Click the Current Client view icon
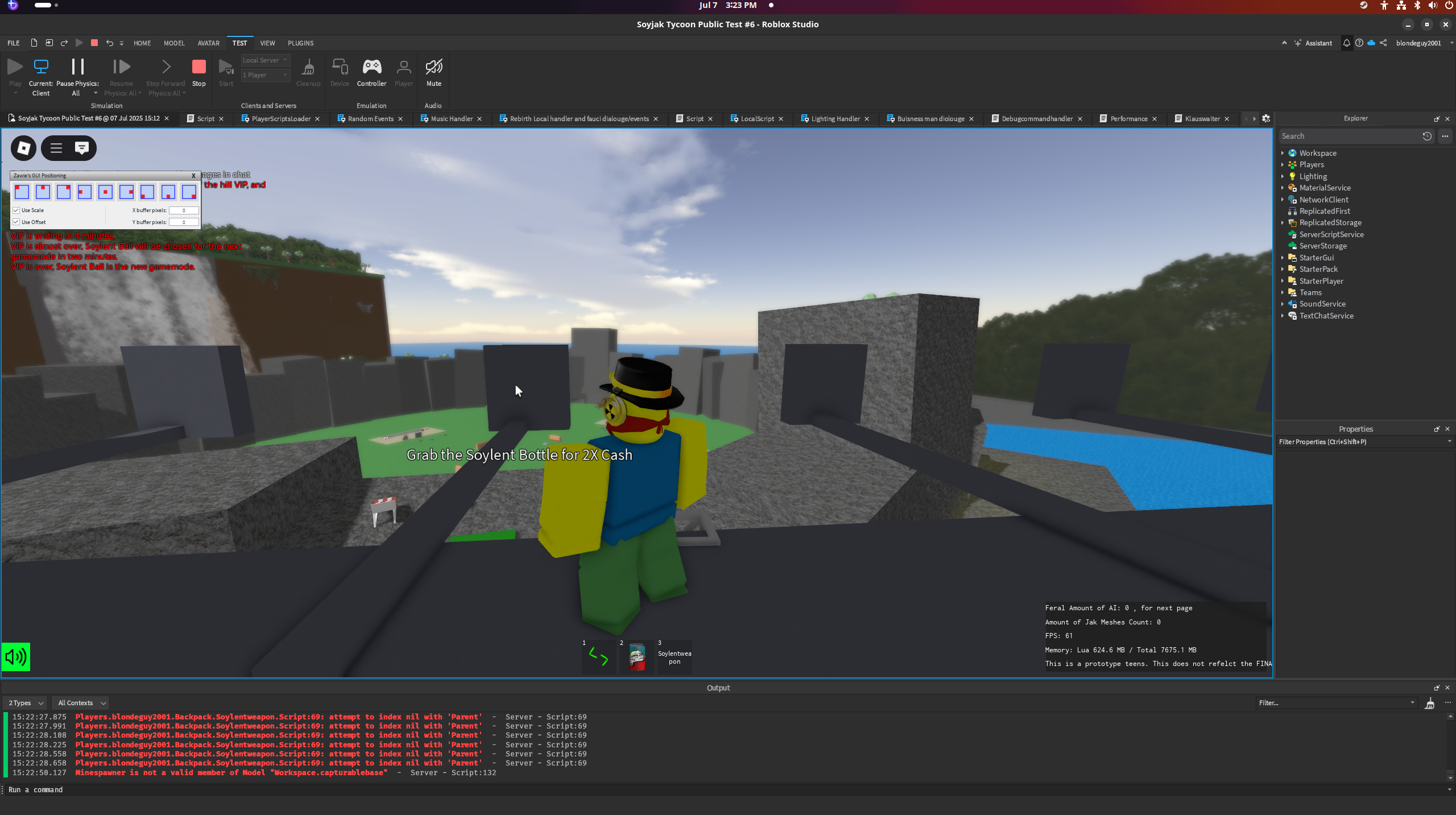 (41, 67)
